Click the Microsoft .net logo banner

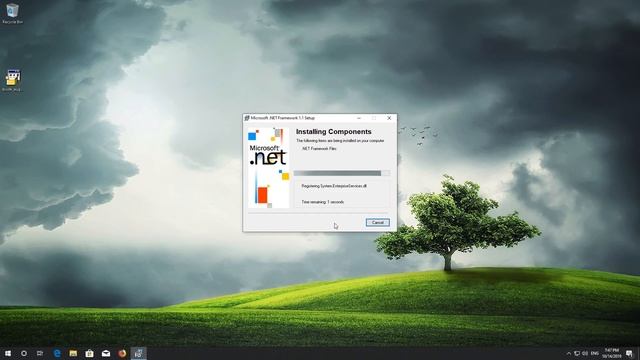click(x=269, y=168)
